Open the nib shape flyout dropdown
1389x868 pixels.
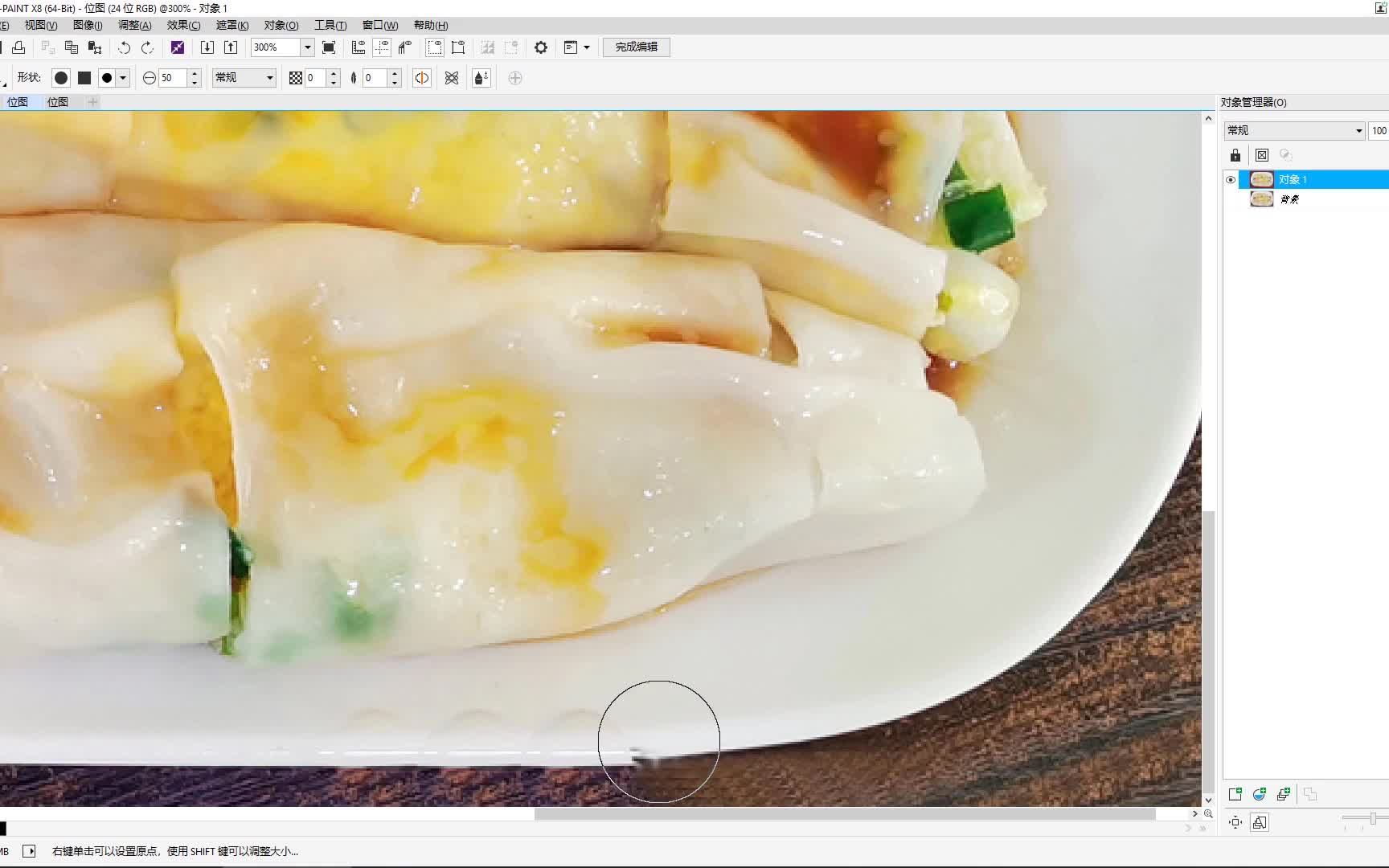click(122, 77)
